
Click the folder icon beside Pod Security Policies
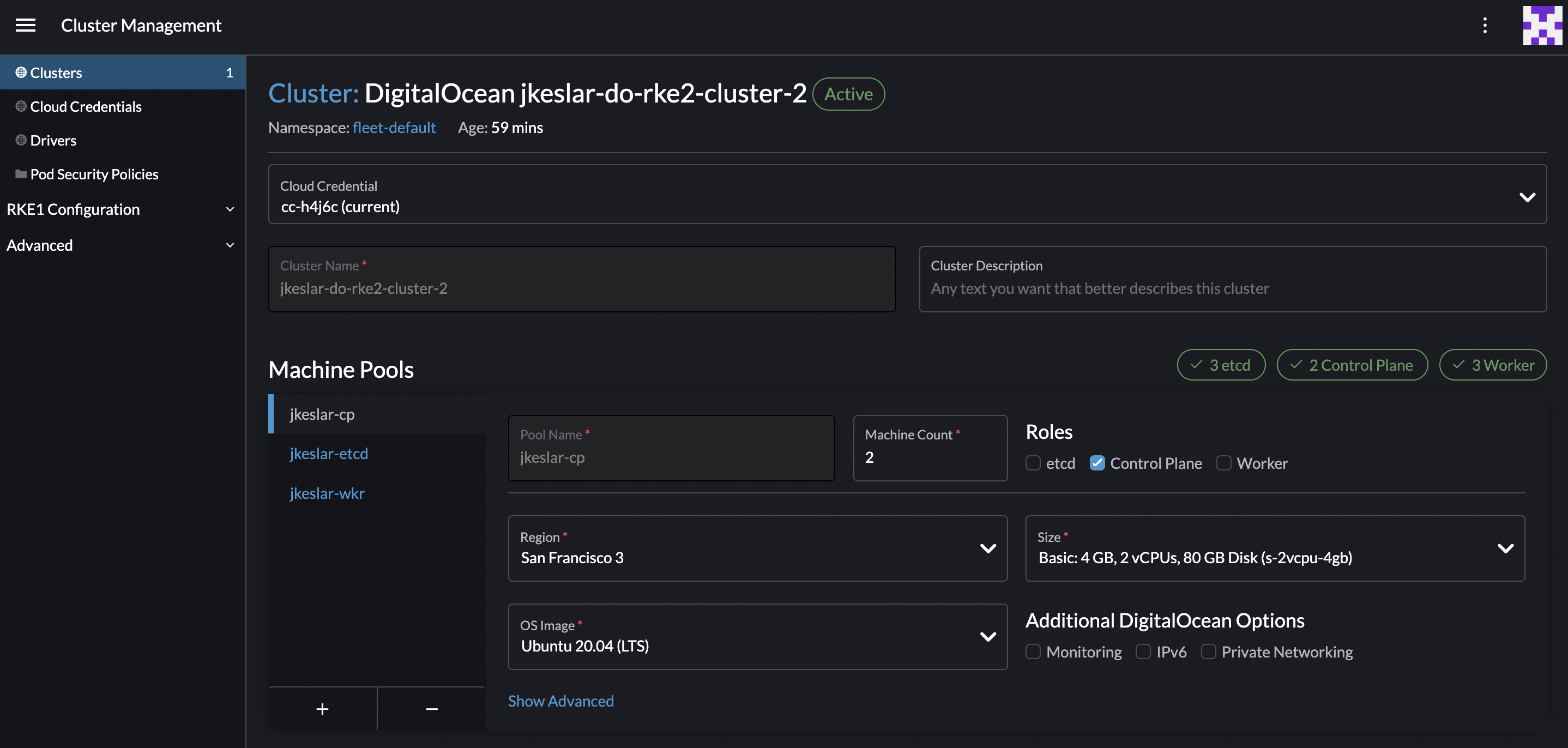pos(20,173)
